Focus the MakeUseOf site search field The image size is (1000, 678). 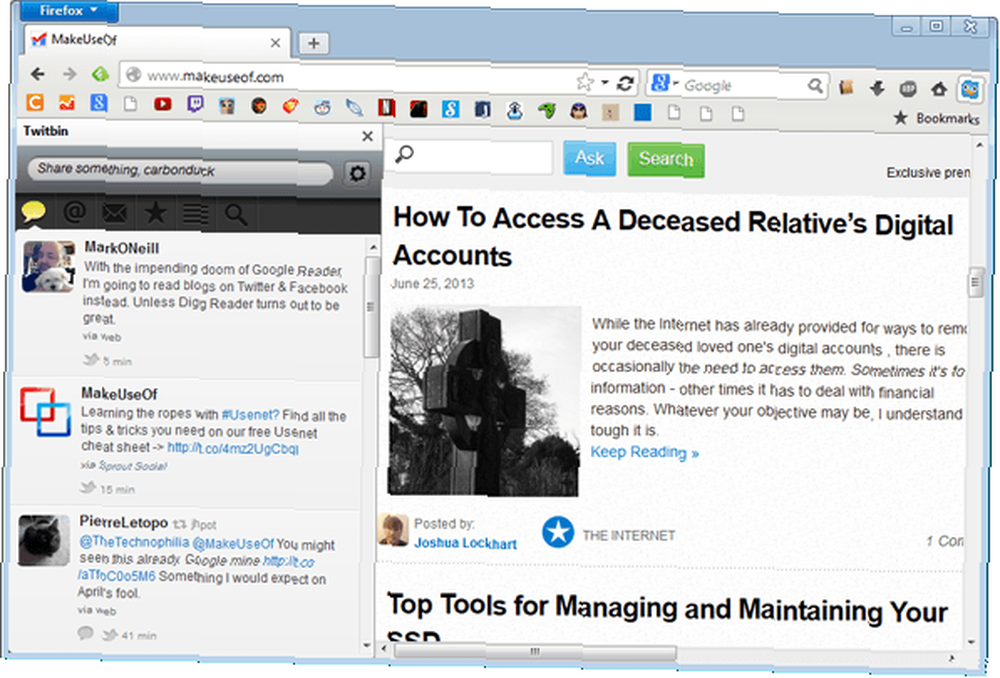point(471,156)
